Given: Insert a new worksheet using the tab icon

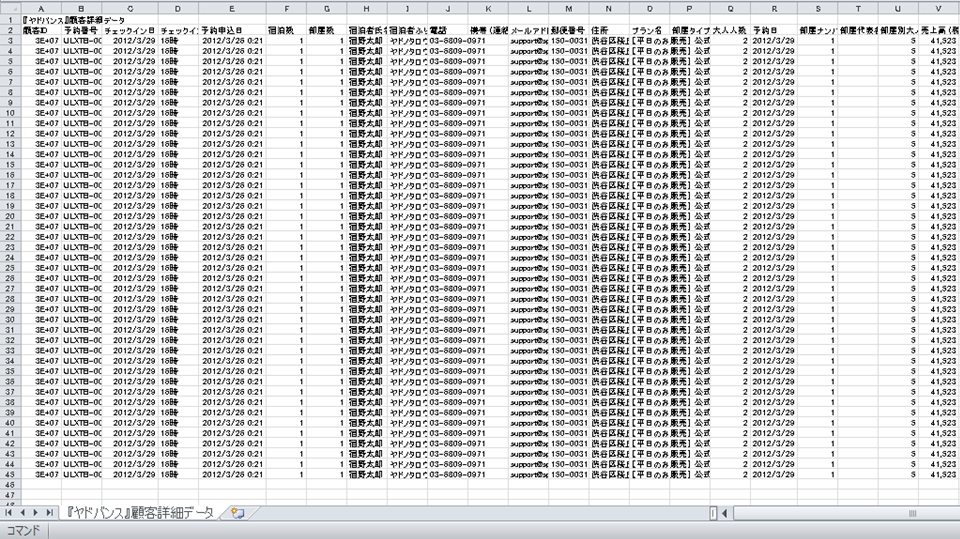Looking at the screenshot, I should coord(238,513).
